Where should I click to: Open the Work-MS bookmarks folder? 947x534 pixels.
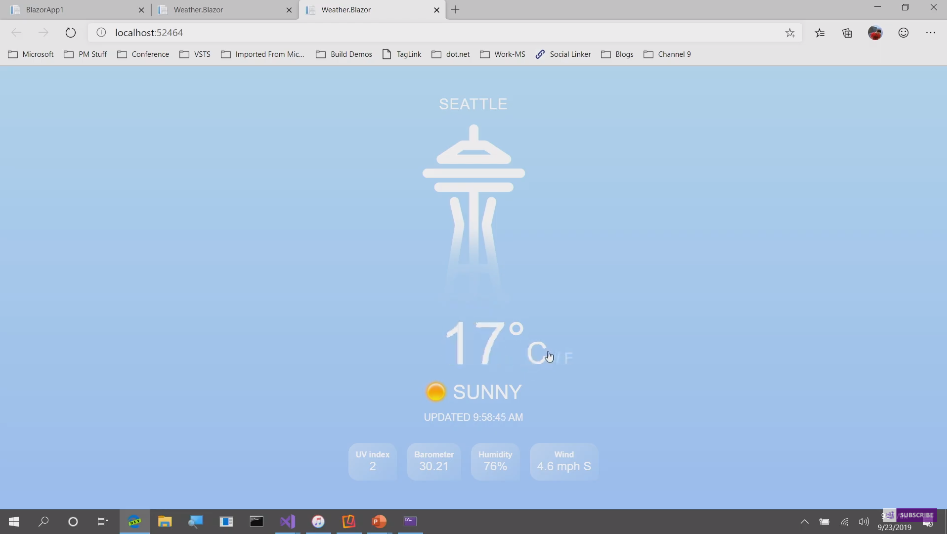click(502, 54)
